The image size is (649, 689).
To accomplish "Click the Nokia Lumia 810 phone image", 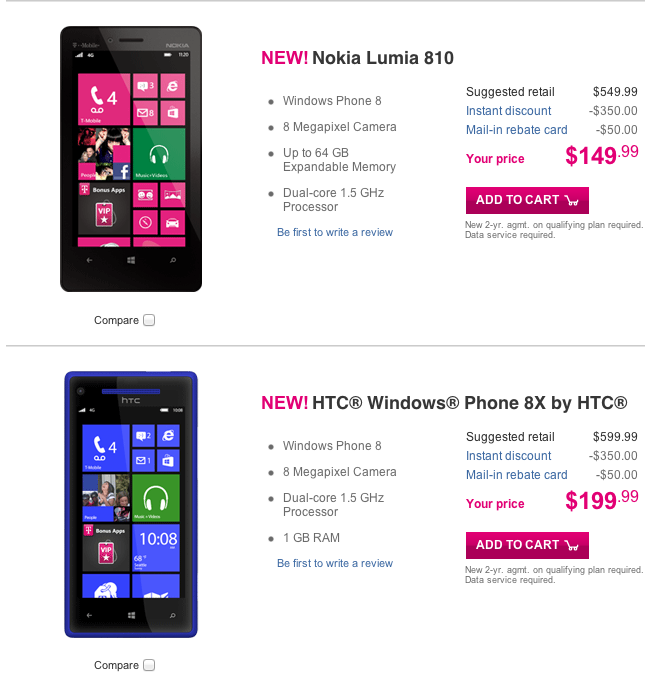I will (x=131, y=159).
